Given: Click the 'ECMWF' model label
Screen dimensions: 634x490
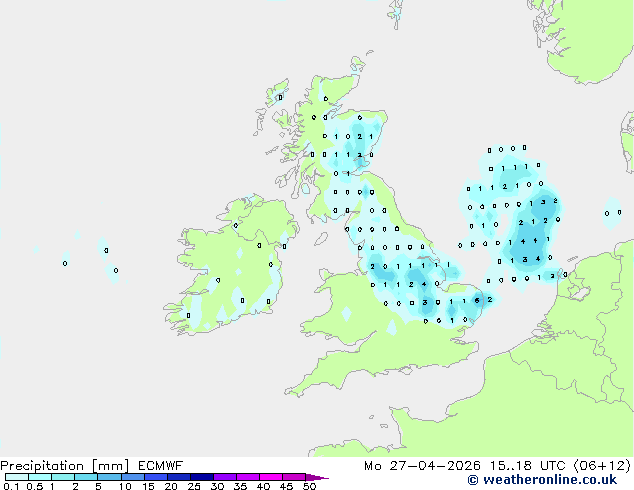Looking at the screenshot, I should click(x=161, y=466).
